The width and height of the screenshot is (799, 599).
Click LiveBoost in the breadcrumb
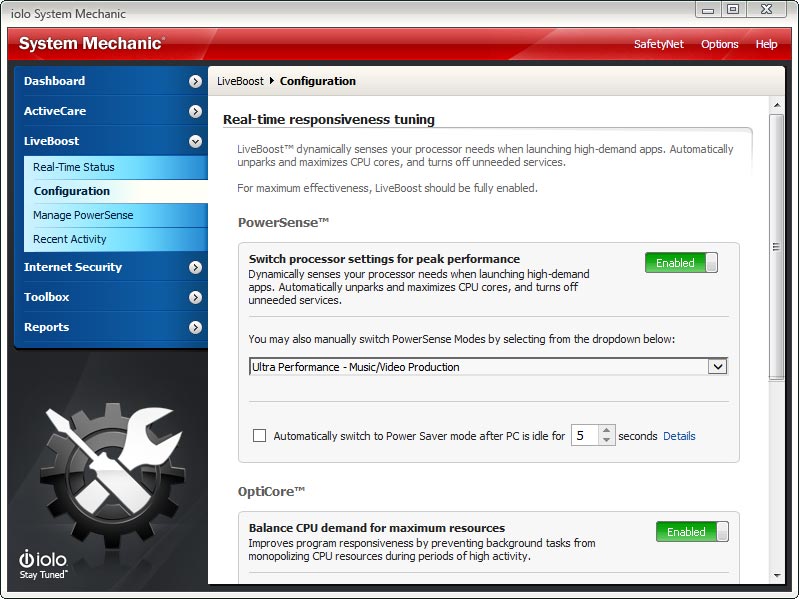[240, 81]
